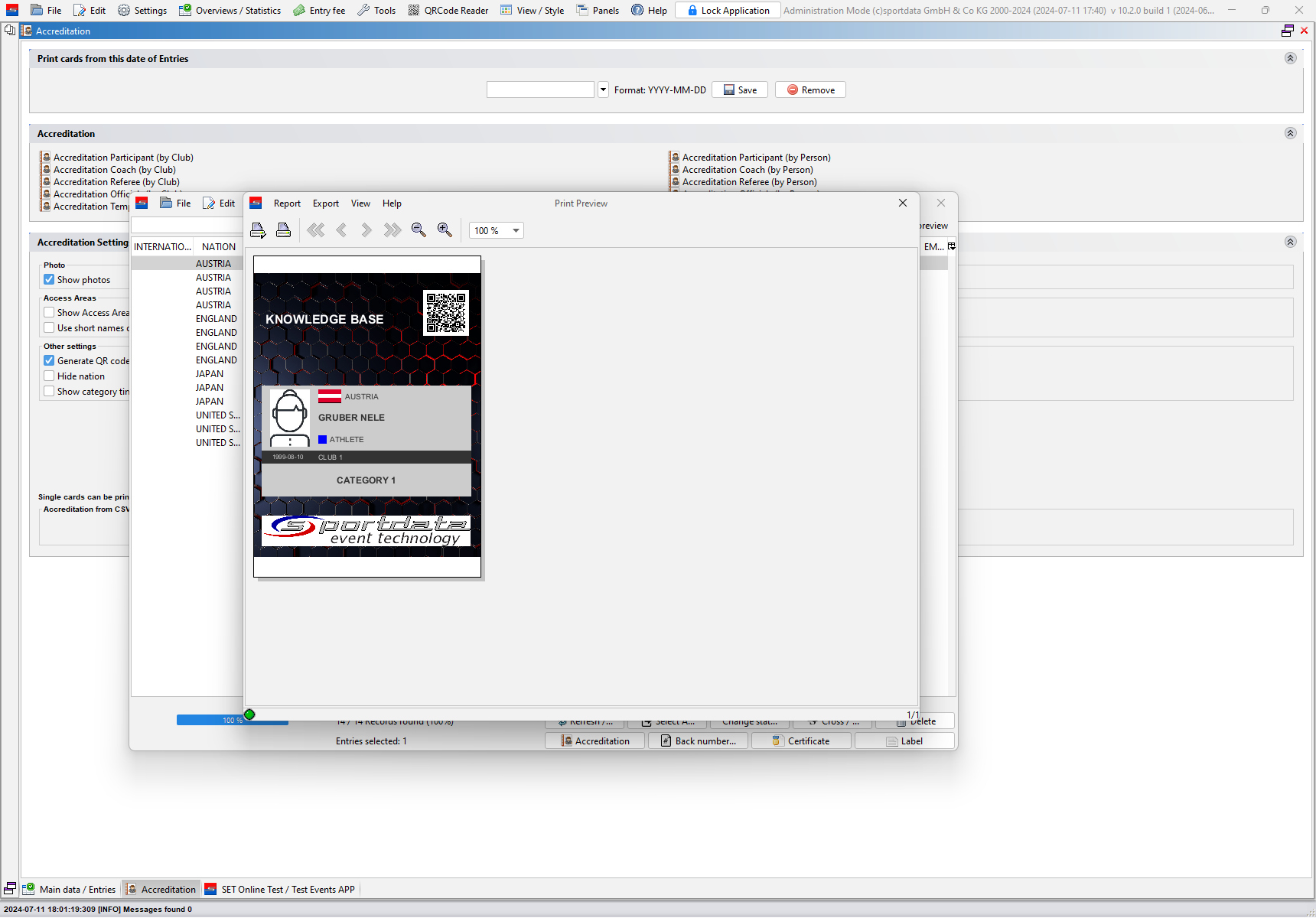Open the Overviews / Statistics menu
Image resolution: width=1316 pixels, height=918 pixels.
pos(230,10)
